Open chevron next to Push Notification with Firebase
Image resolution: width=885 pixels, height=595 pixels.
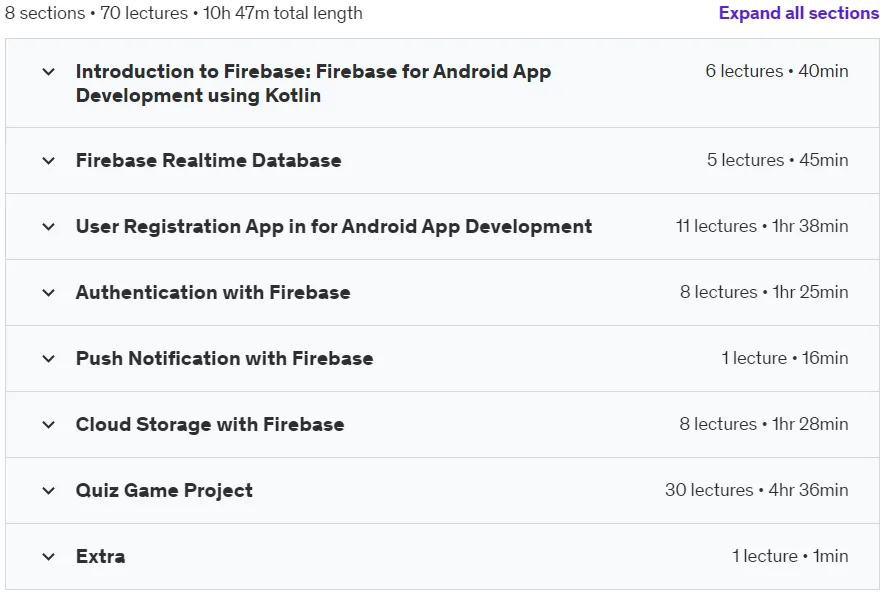[49, 359]
